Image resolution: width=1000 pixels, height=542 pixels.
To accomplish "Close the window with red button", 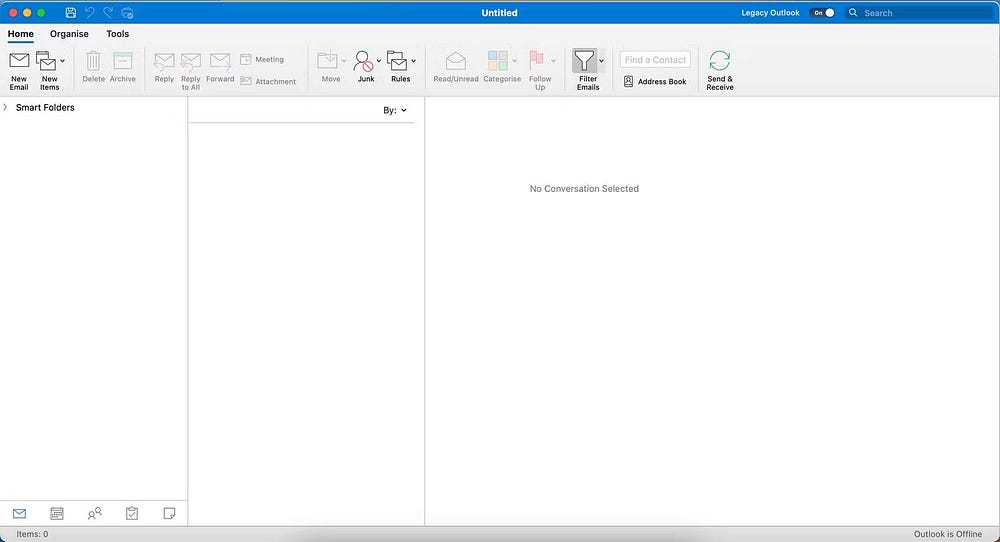I will pyautogui.click(x=13, y=13).
